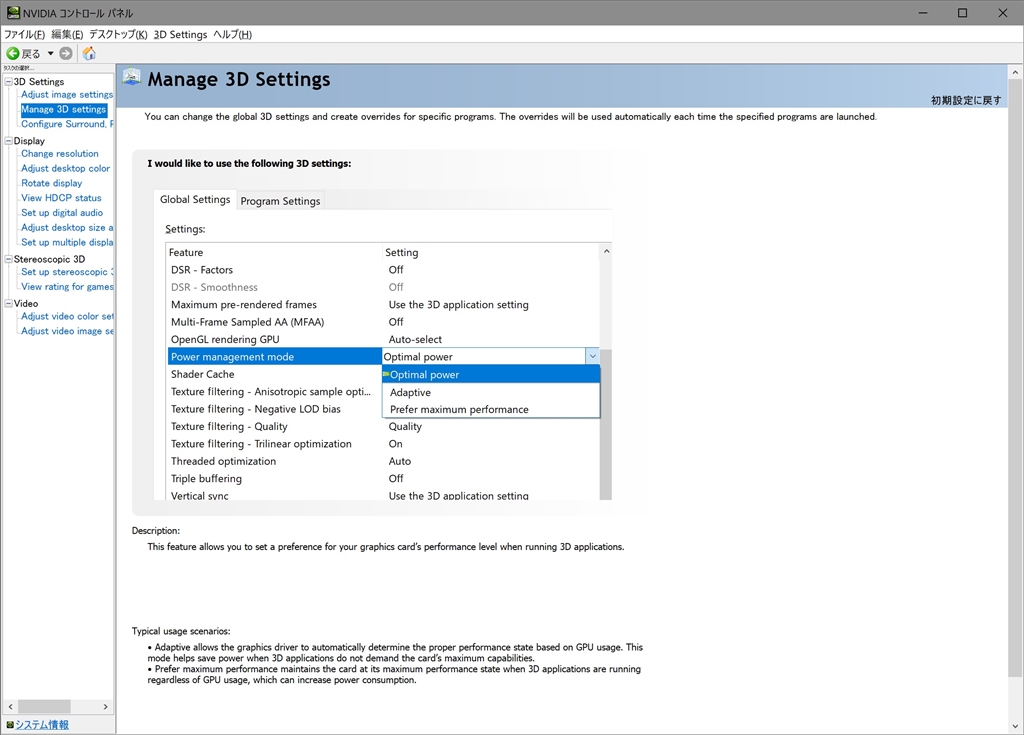
Task: Select Threaded optimization row
Action: (x=383, y=461)
